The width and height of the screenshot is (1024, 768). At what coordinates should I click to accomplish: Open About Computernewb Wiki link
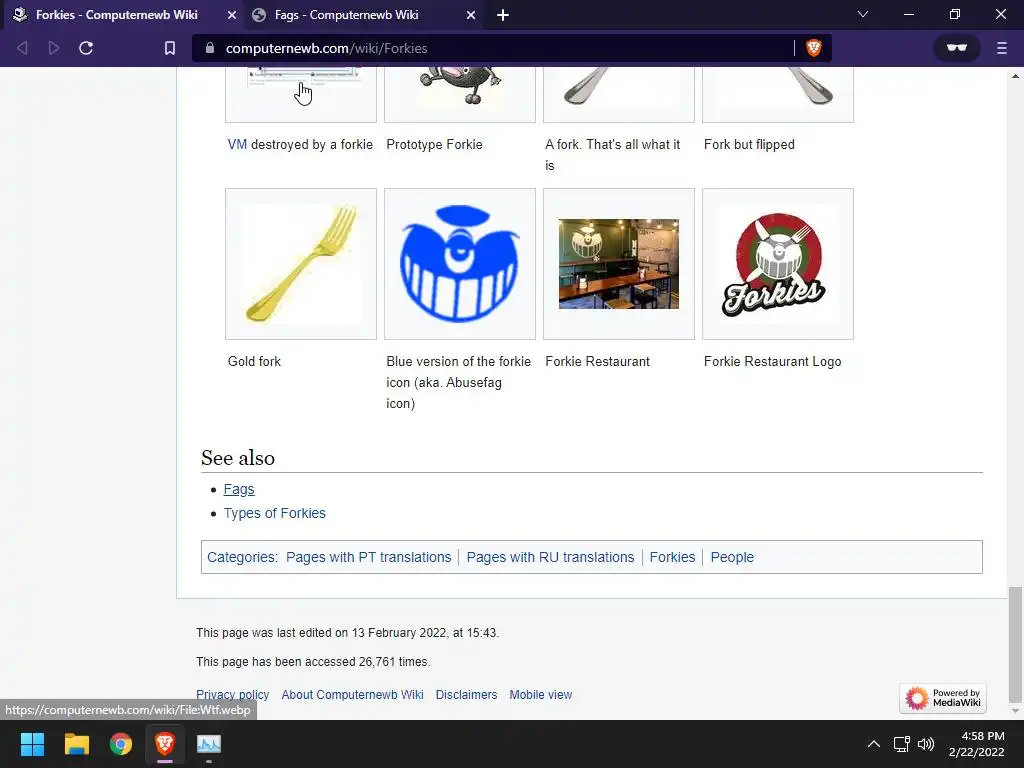pos(353,695)
